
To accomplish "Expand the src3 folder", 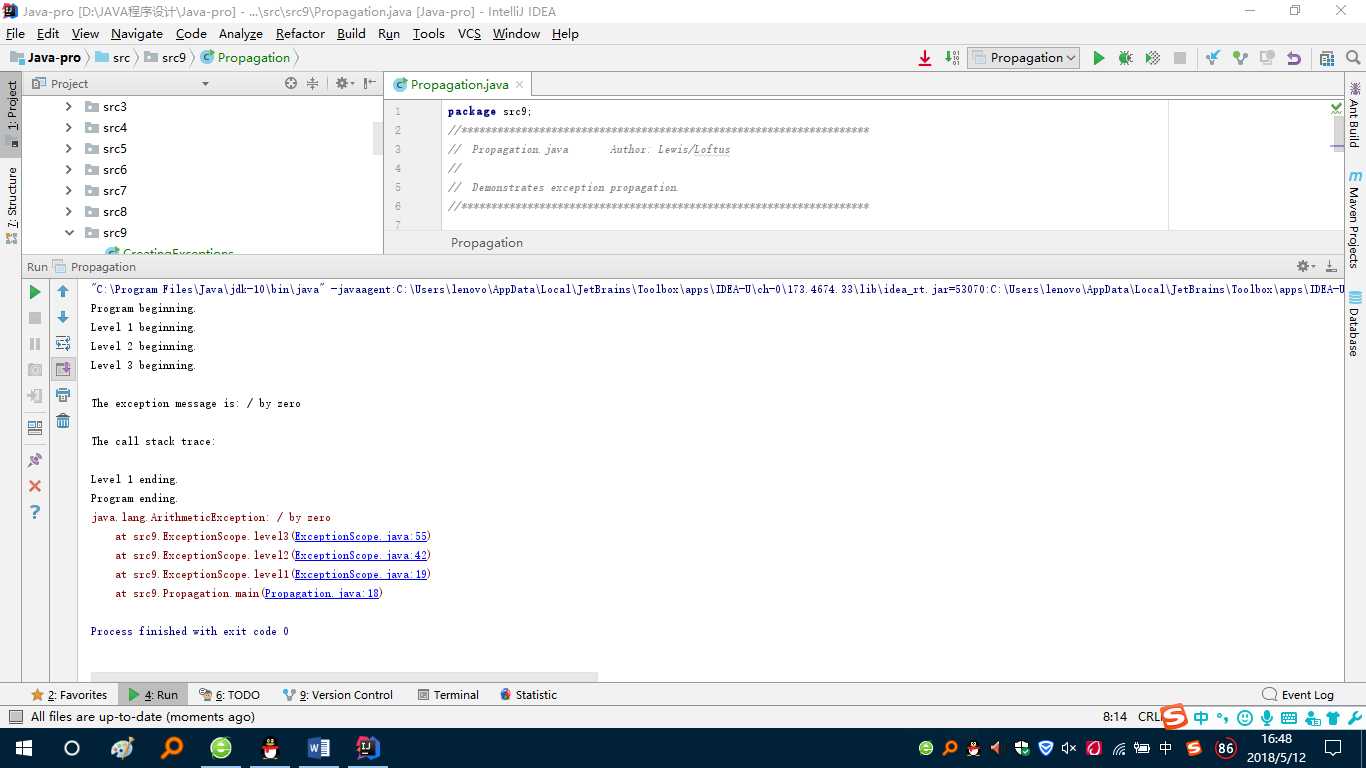I will (x=69, y=107).
